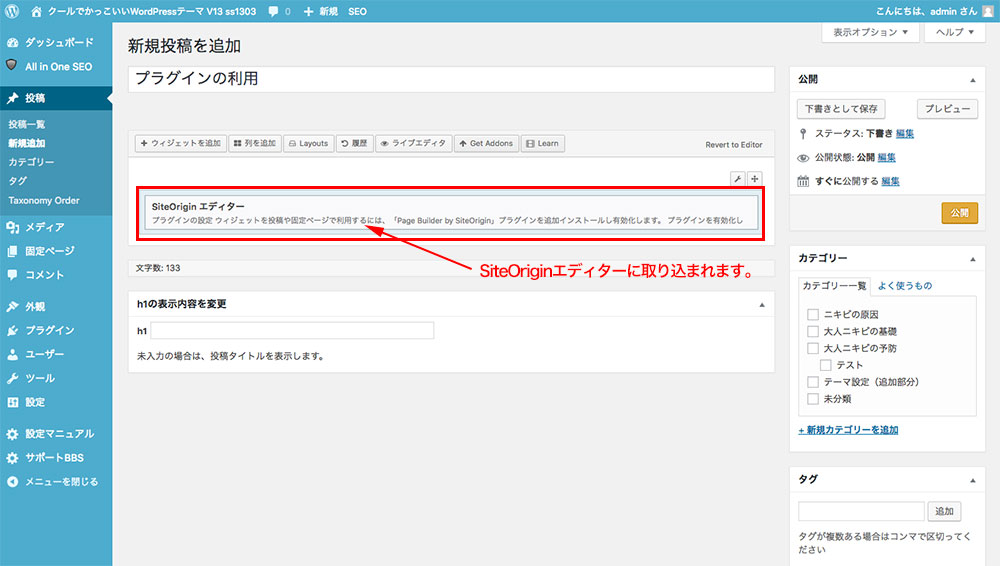Open SEO admin bar menu
The image size is (1000, 566).
pyautogui.click(x=357, y=11)
